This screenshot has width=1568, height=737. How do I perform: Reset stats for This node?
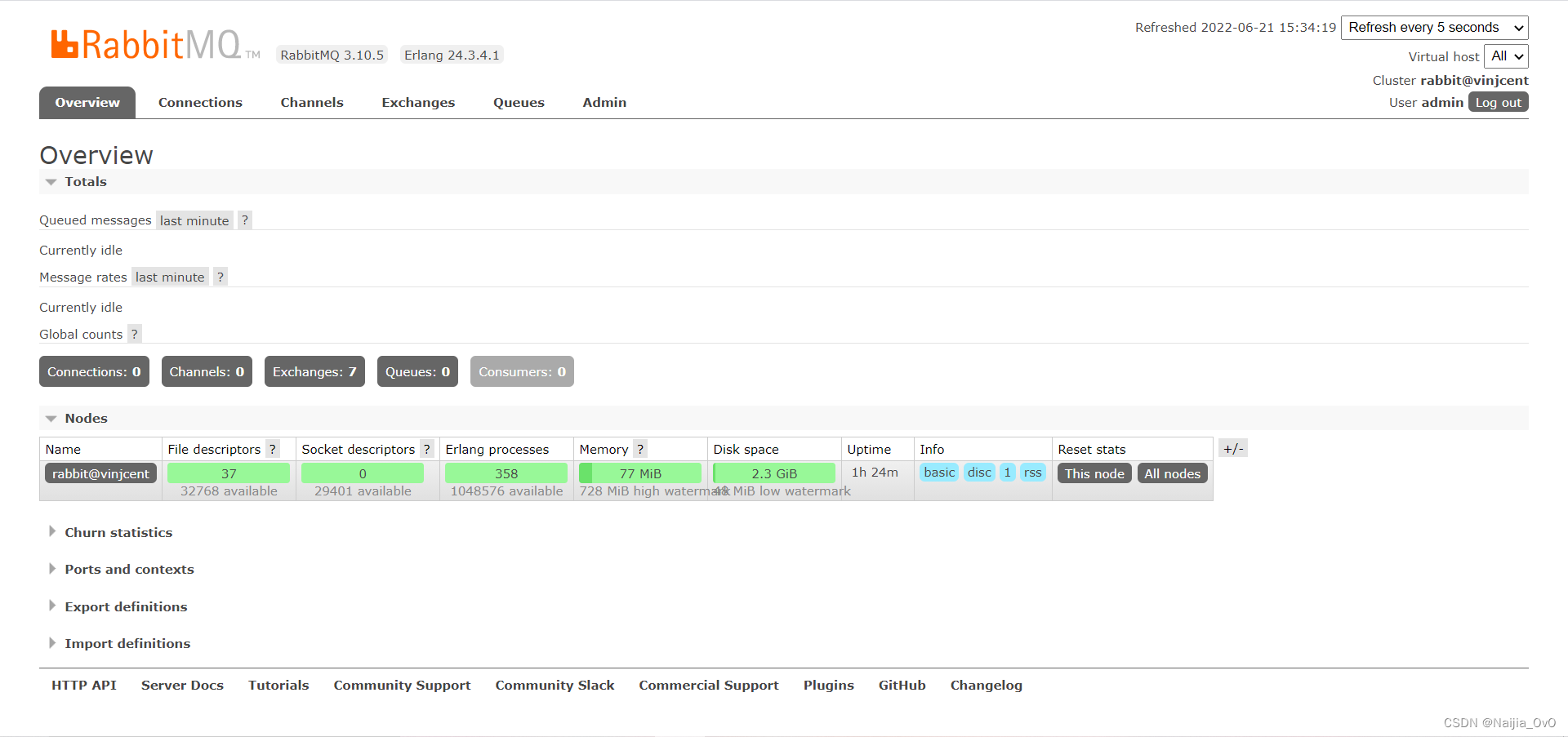point(1094,473)
